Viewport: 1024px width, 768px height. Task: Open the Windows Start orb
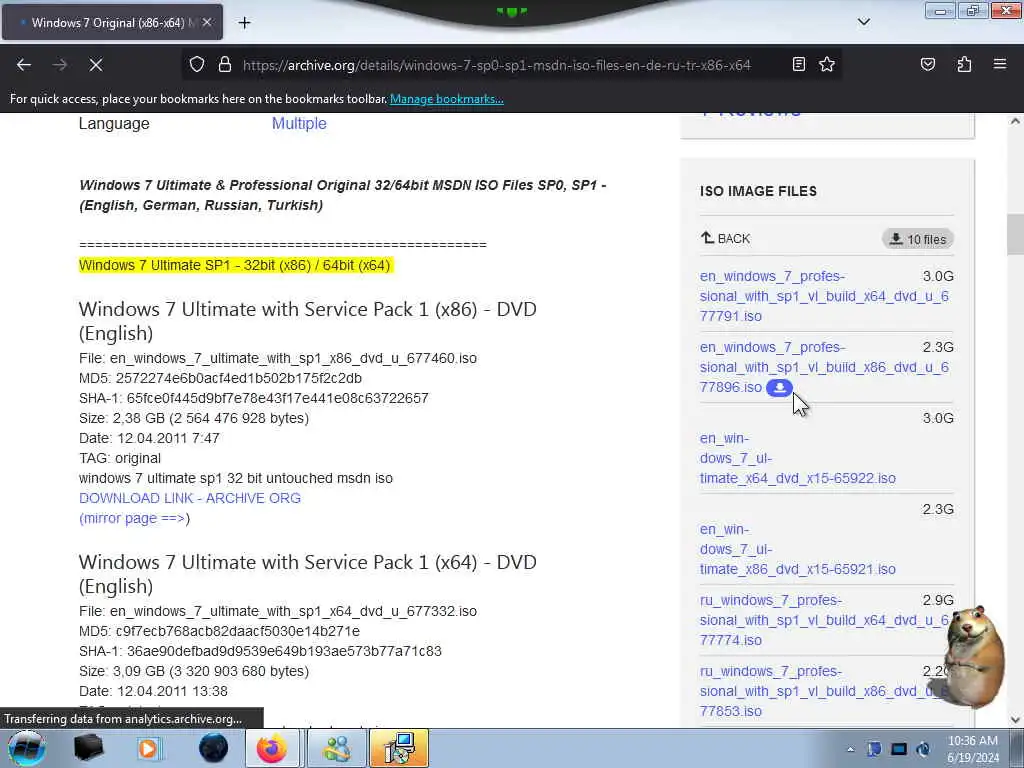pyautogui.click(x=27, y=748)
